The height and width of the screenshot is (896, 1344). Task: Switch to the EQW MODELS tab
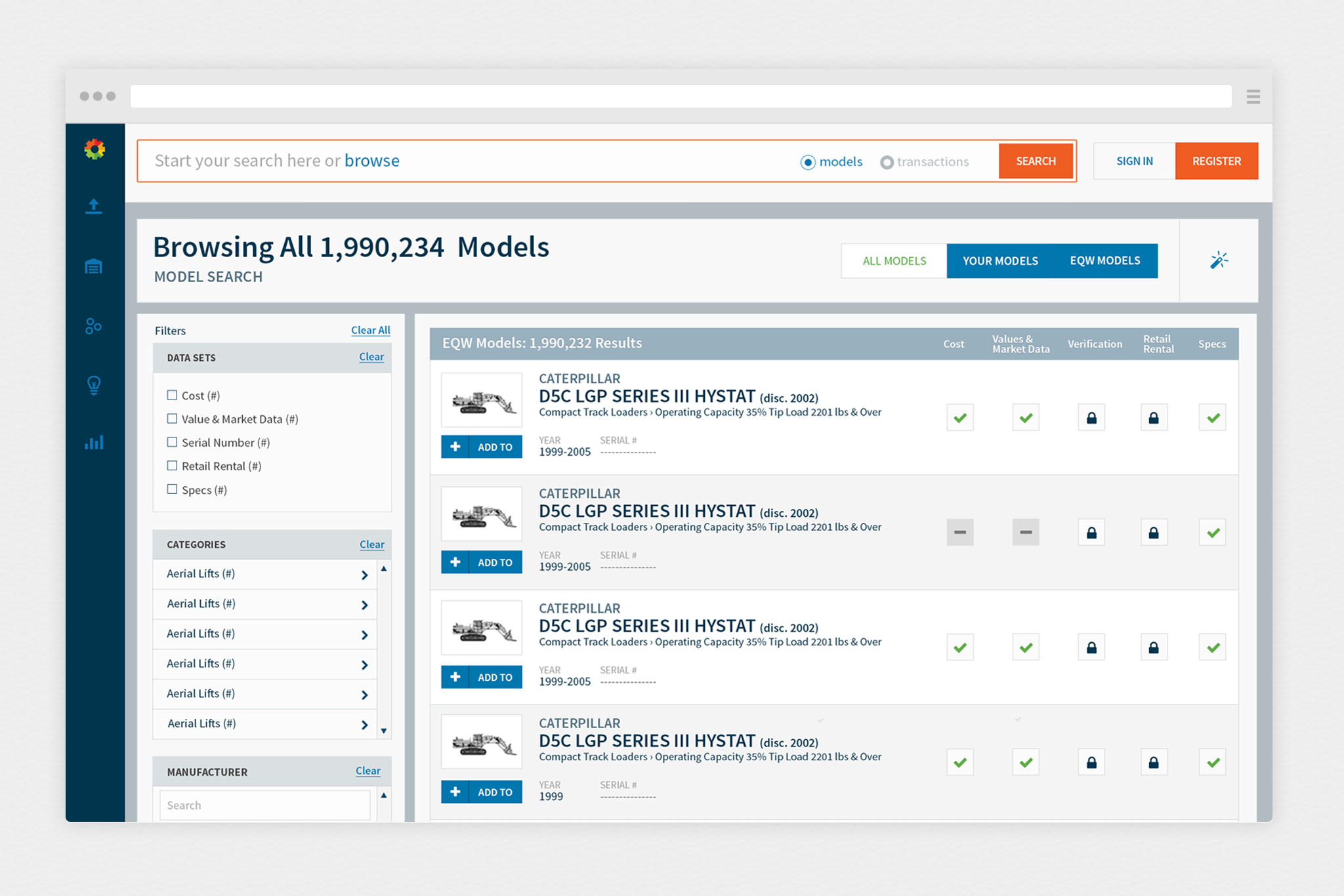tap(1104, 261)
